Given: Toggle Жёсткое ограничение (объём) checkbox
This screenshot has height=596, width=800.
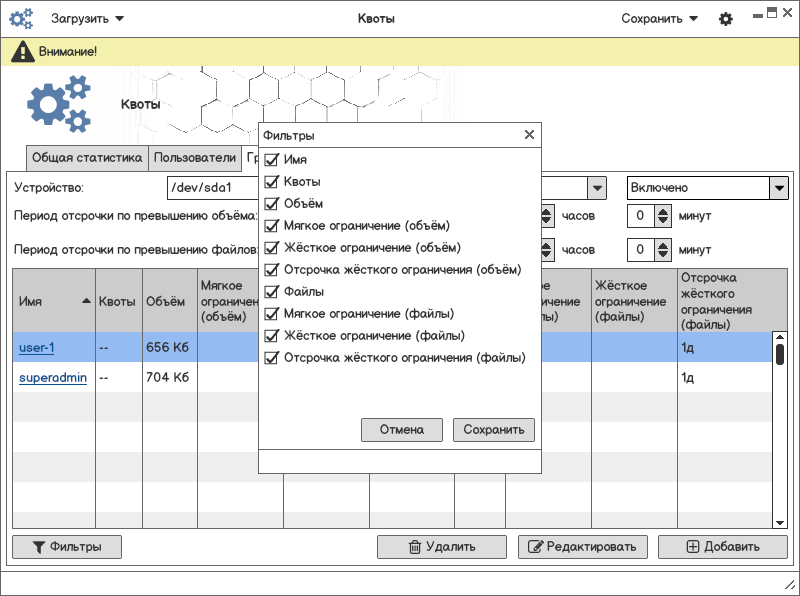Looking at the screenshot, I should pyautogui.click(x=271, y=247).
